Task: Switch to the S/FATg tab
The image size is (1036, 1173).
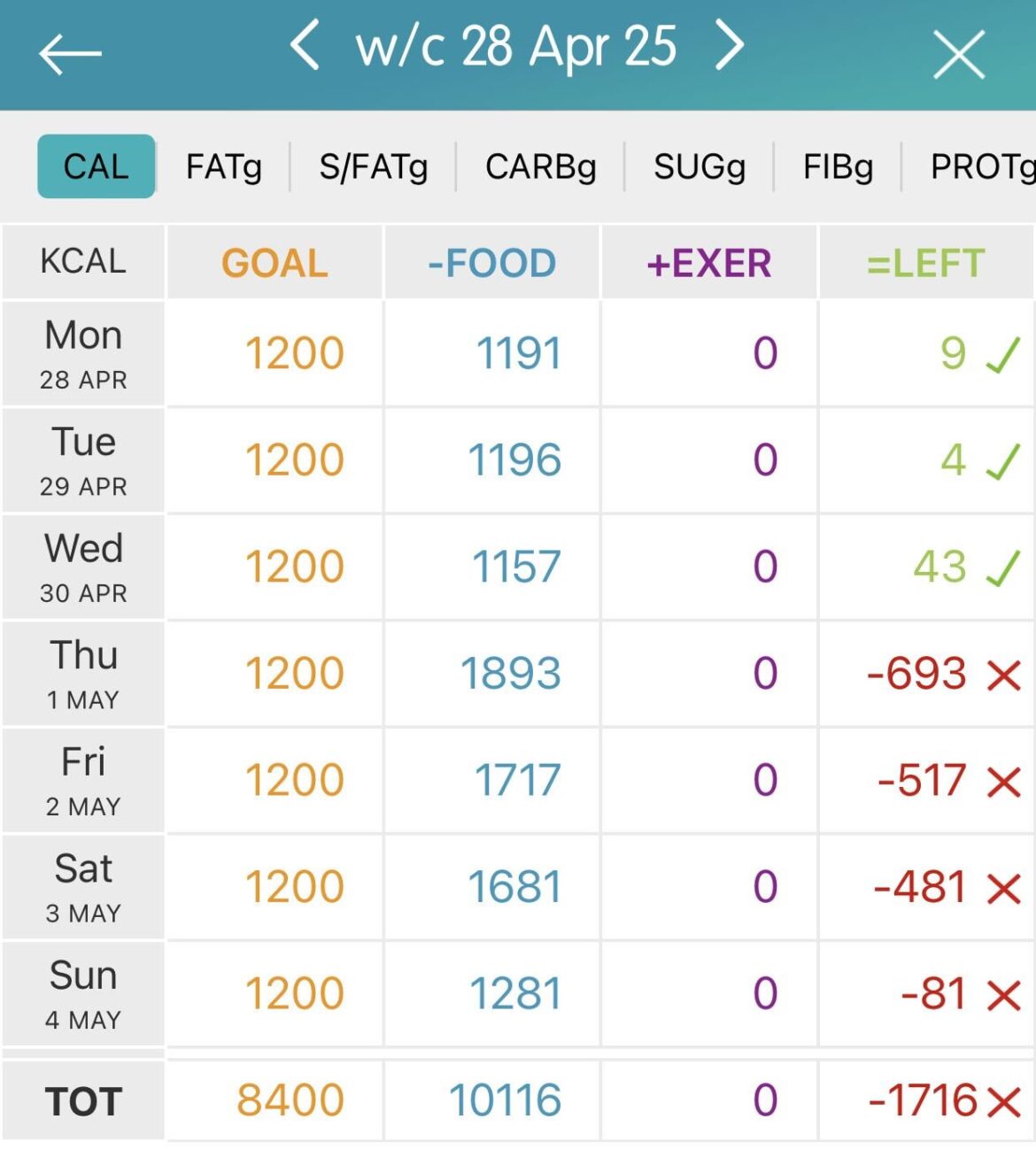Action: pos(373,166)
